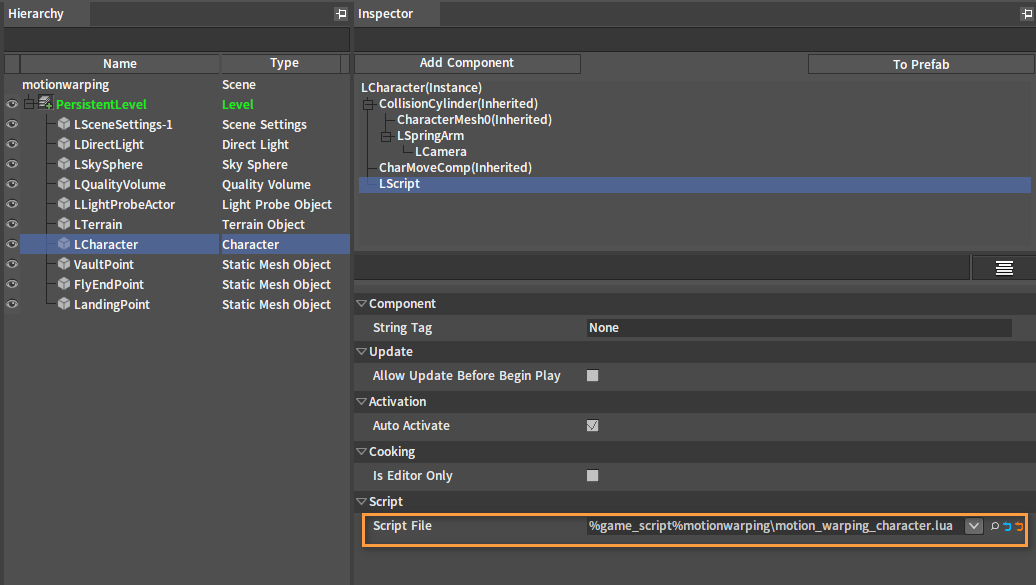Screen dimensions: 1036x585
Task: Toggle the property list view icon
Action: coord(1004,268)
